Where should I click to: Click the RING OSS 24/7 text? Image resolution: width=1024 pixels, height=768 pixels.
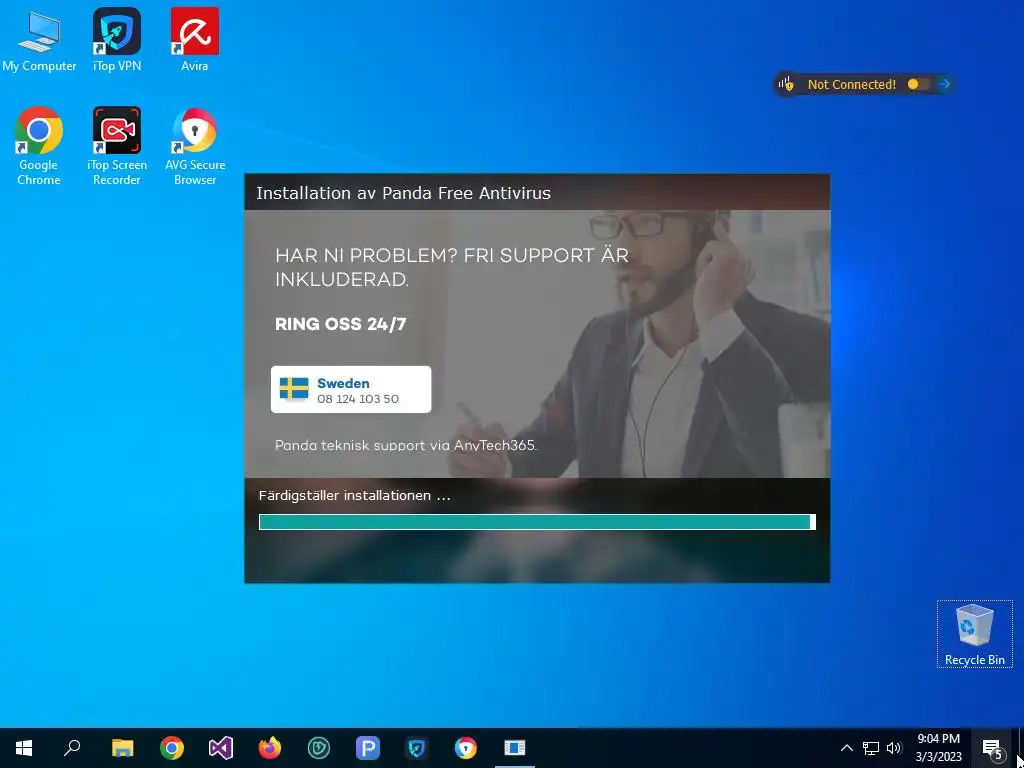point(340,324)
